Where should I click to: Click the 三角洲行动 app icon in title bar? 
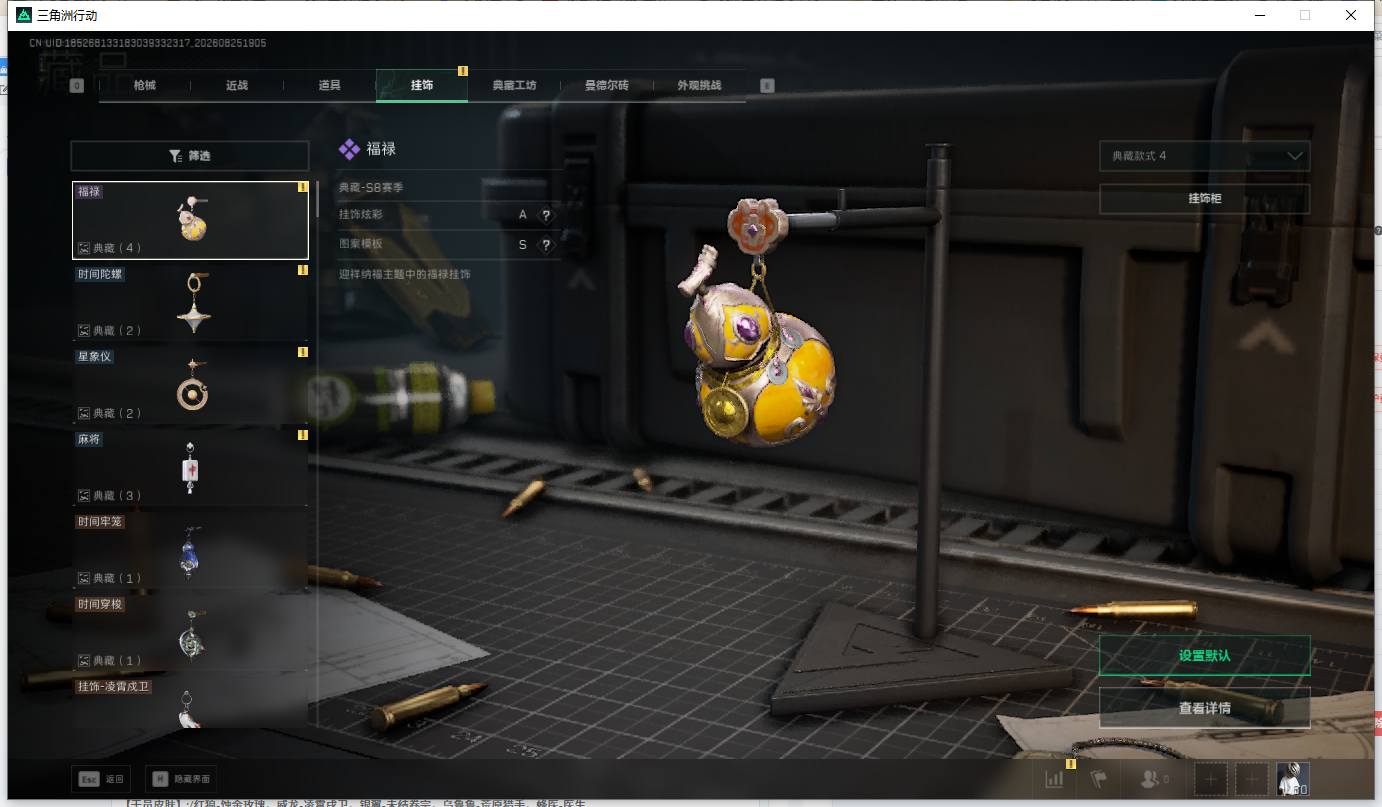click(x=24, y=15)
